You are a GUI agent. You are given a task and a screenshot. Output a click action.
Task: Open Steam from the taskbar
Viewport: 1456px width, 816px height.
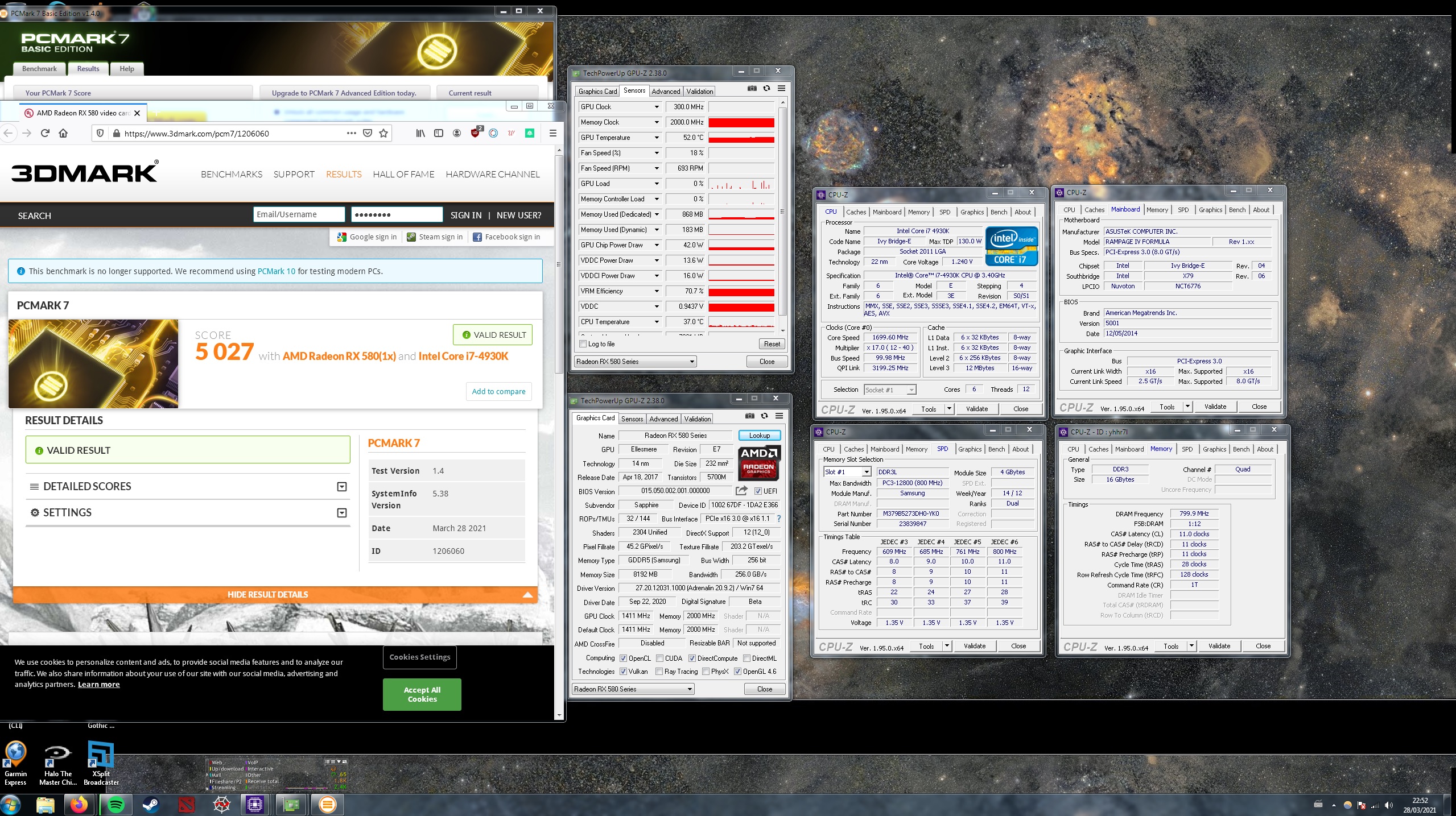click(151, 805)
